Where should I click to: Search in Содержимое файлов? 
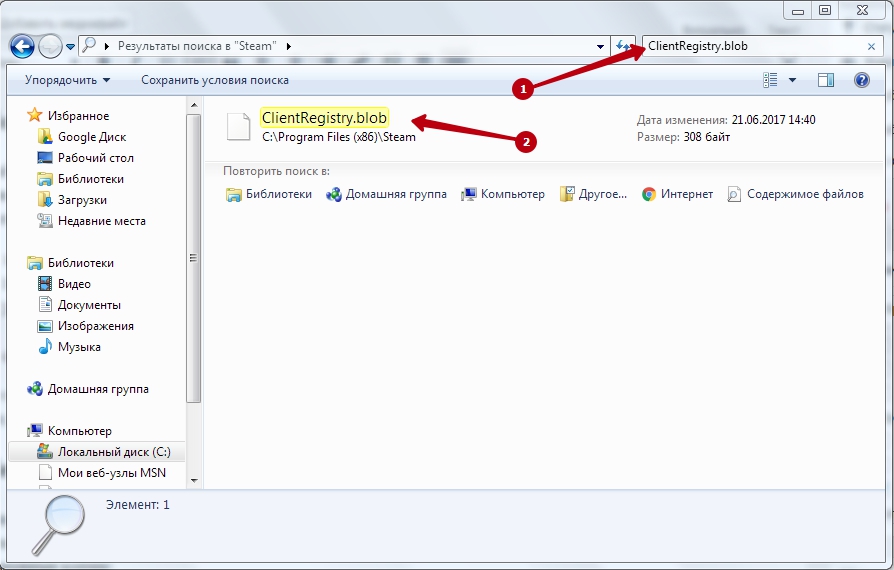click(x=796, y=194)
